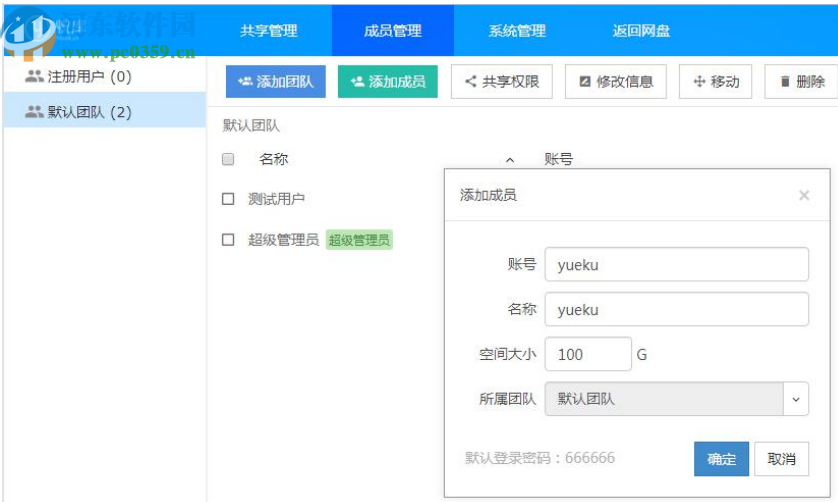Screen dimensions: 838x502
Task: Click the 默认登录密码：666666 text
Action: [x=539, y=458]
